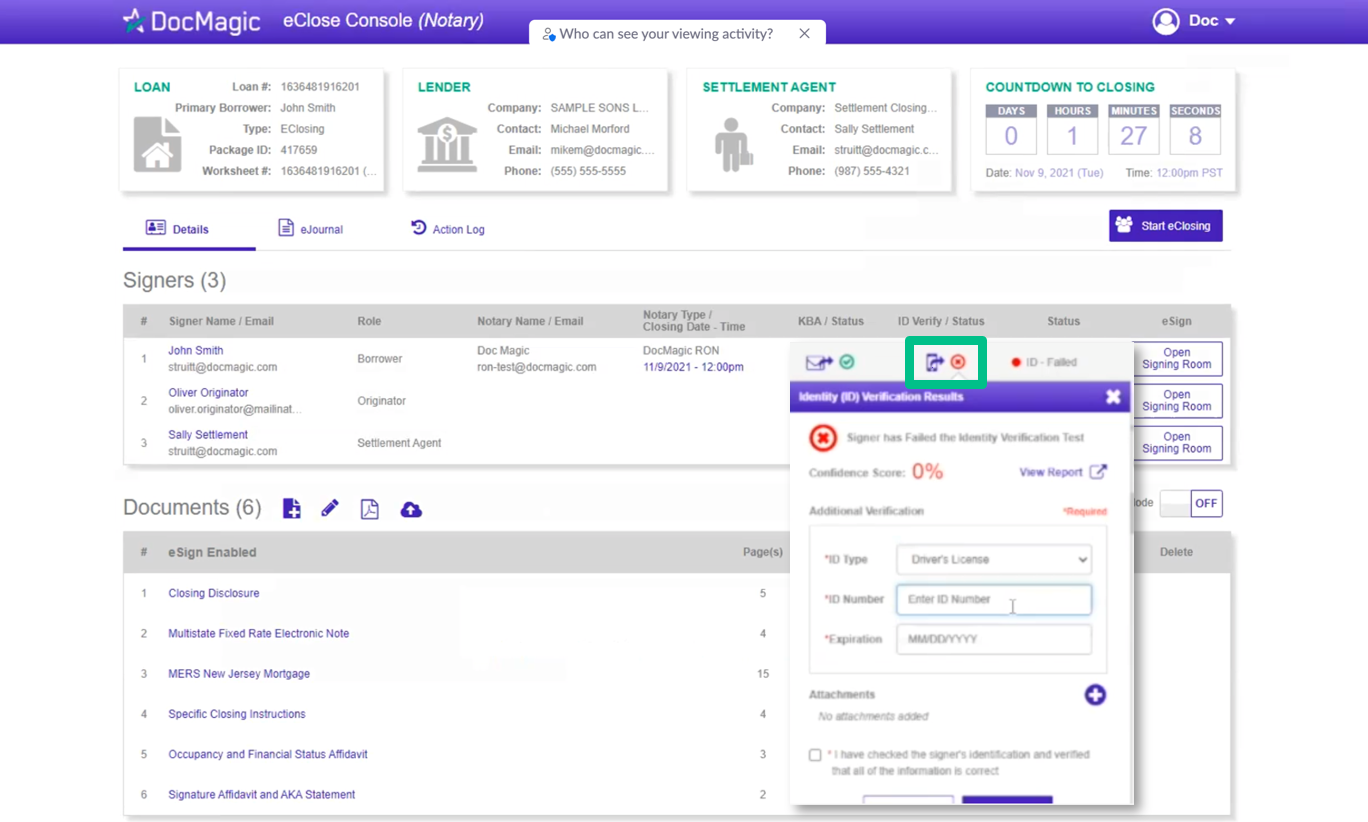Click the edit documents pencil icon
Image resolution: width=1368 pixels, height=822 pixels.
330,509
